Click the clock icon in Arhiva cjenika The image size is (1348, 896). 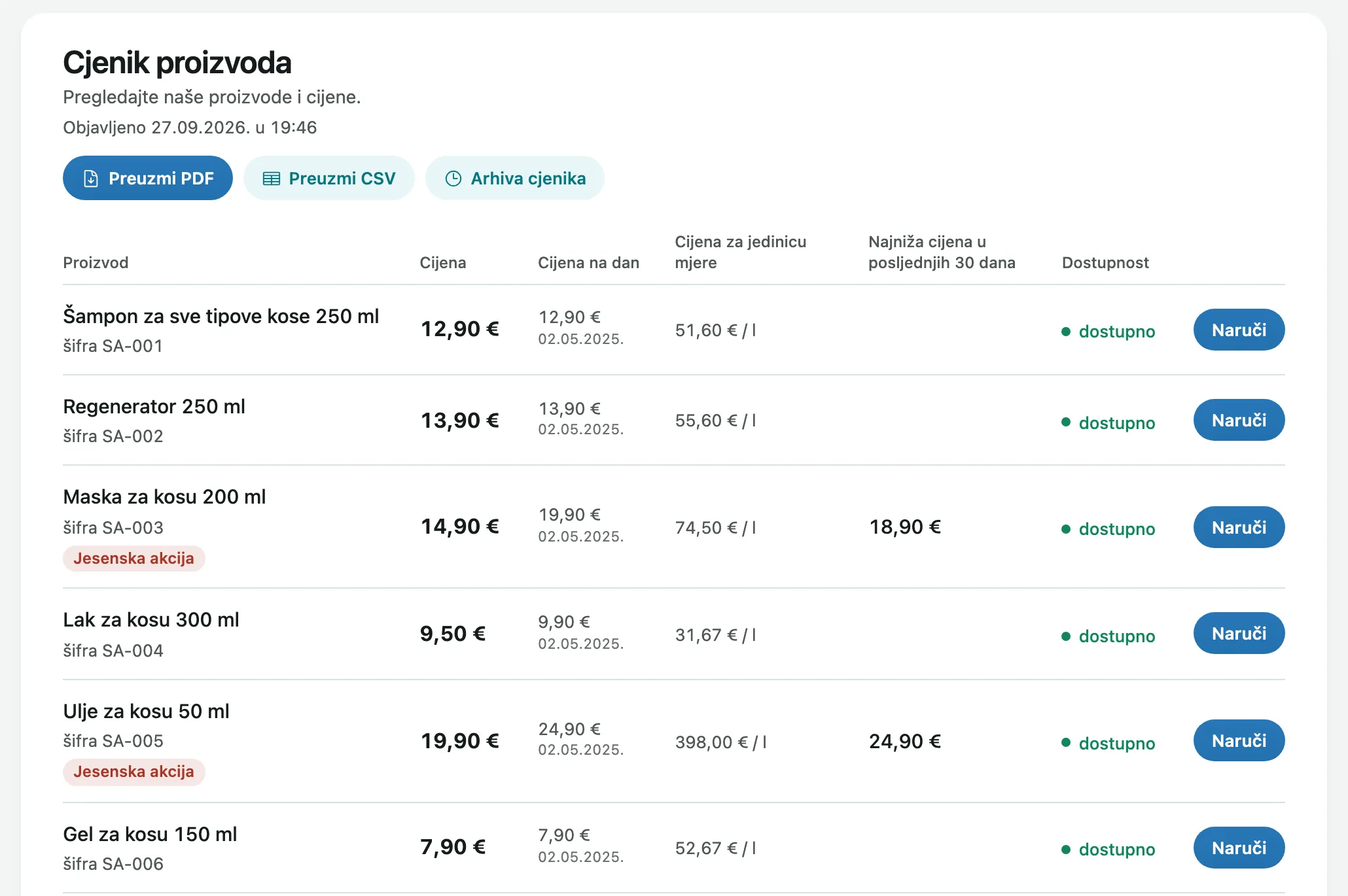pyautogui.click(x=453, y=179)
